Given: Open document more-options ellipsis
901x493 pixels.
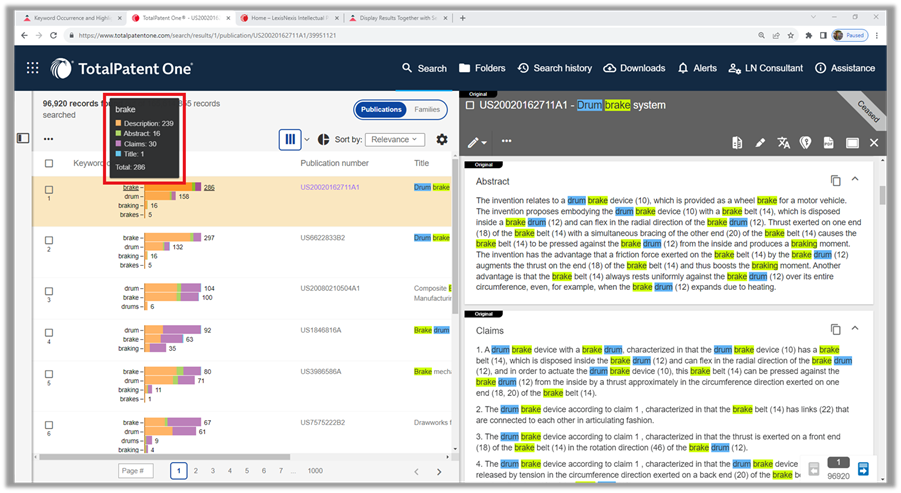Looking at the screenshot, I should click(506, 141).
